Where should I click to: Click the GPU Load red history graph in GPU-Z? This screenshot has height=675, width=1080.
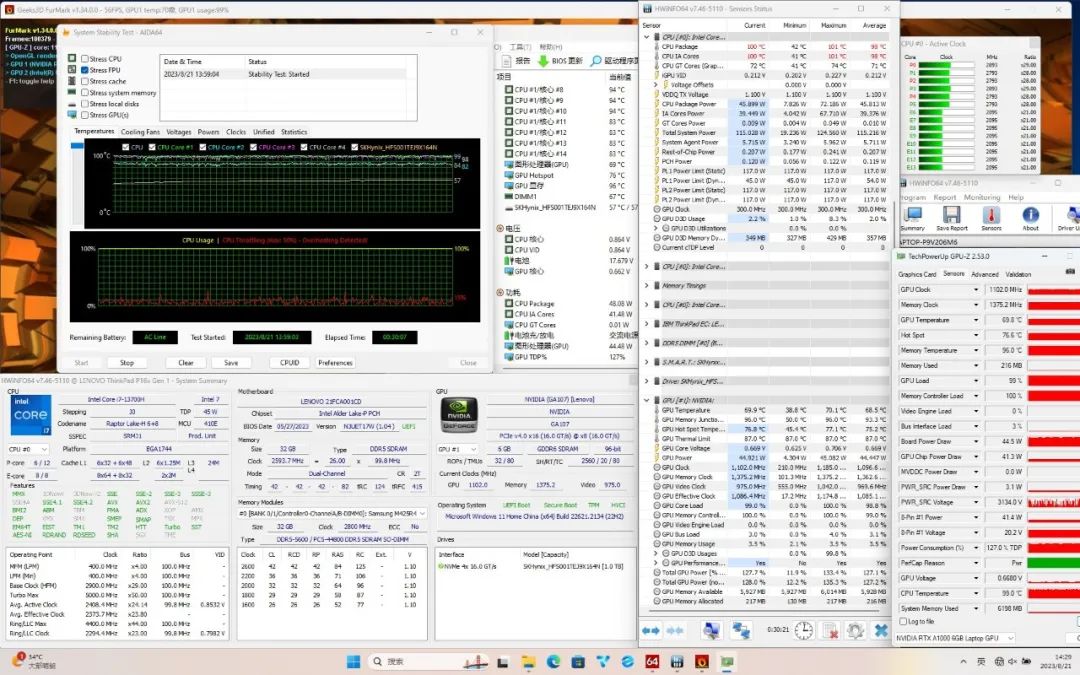click(x=1053, y=381)
